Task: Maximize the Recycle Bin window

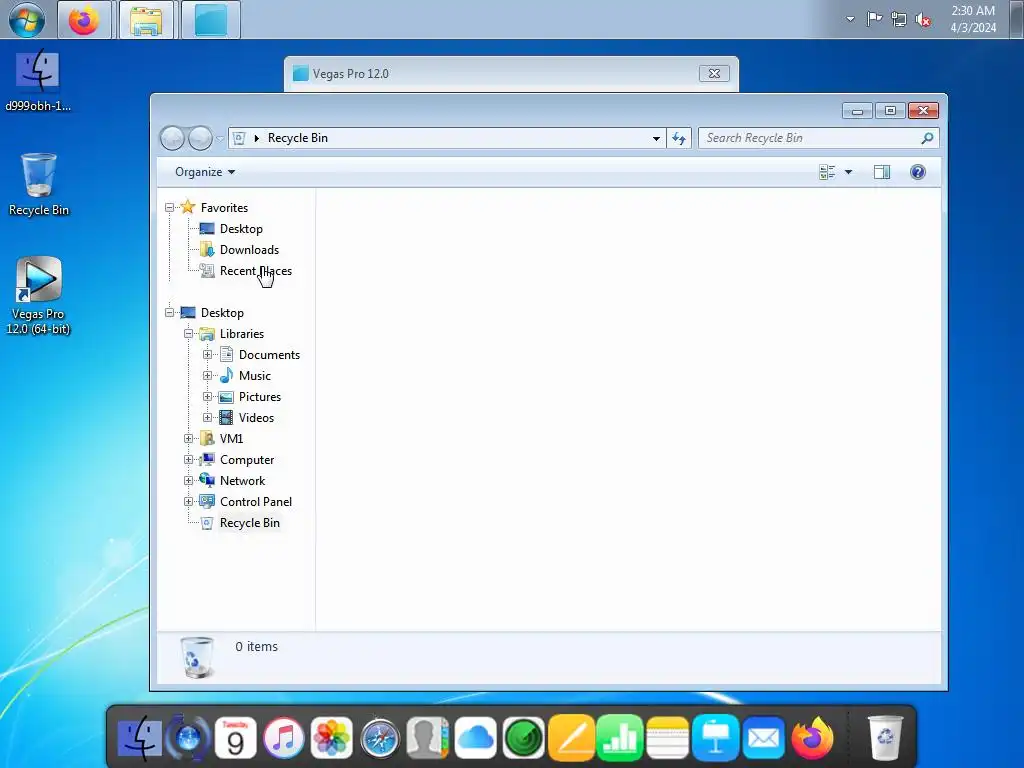Action: click(889, 110)
